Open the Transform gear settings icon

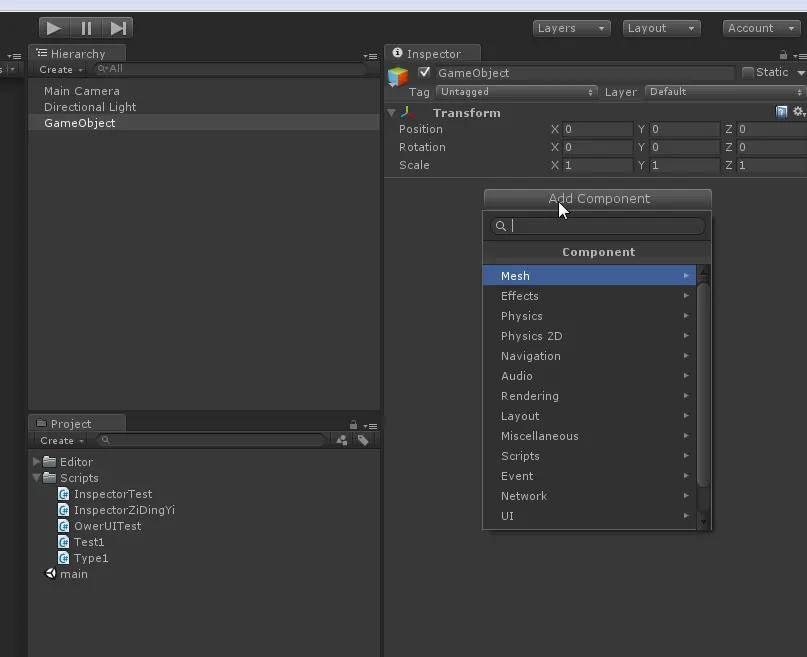(798, 112)
